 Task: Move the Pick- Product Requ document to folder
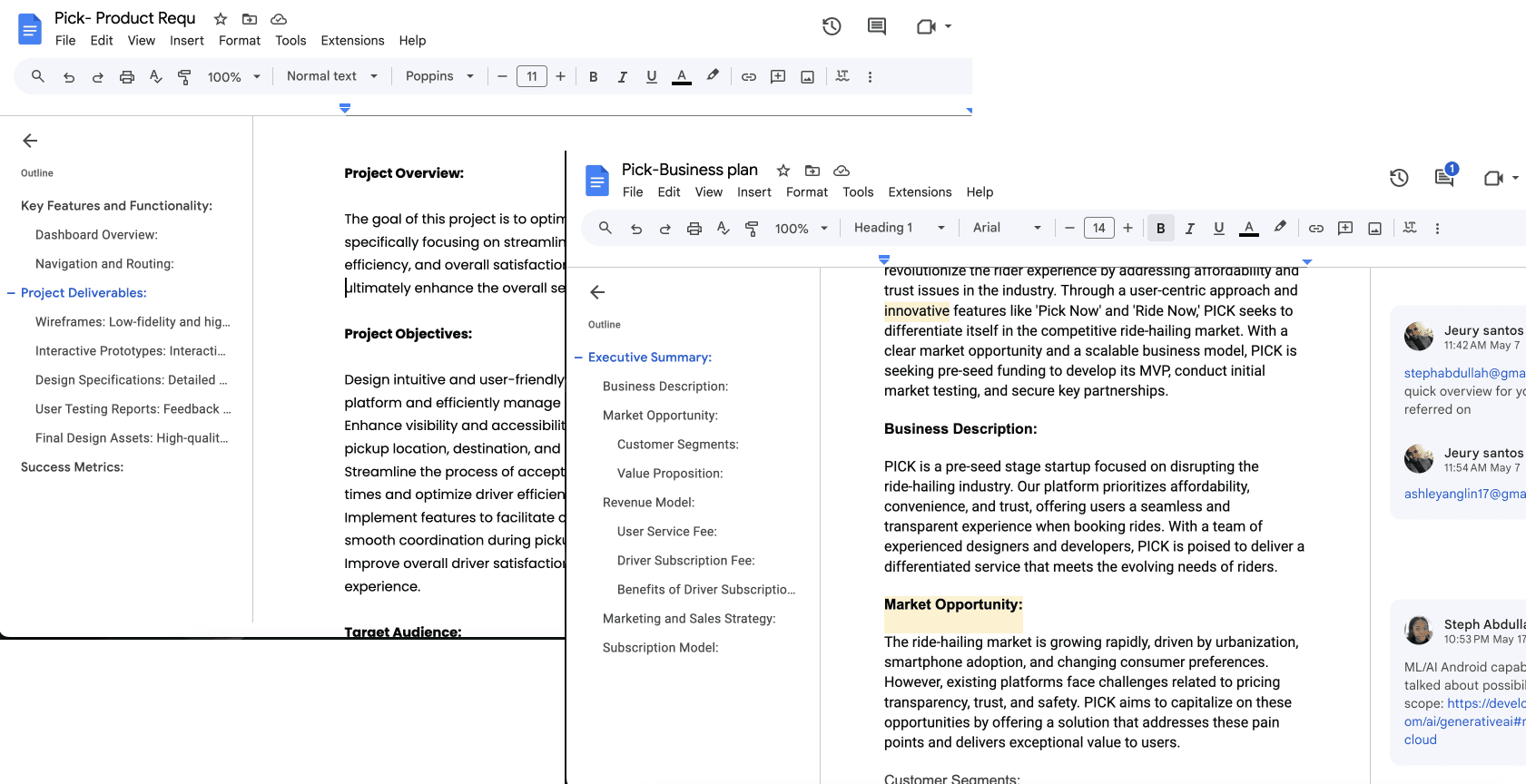tap(250, 19)
